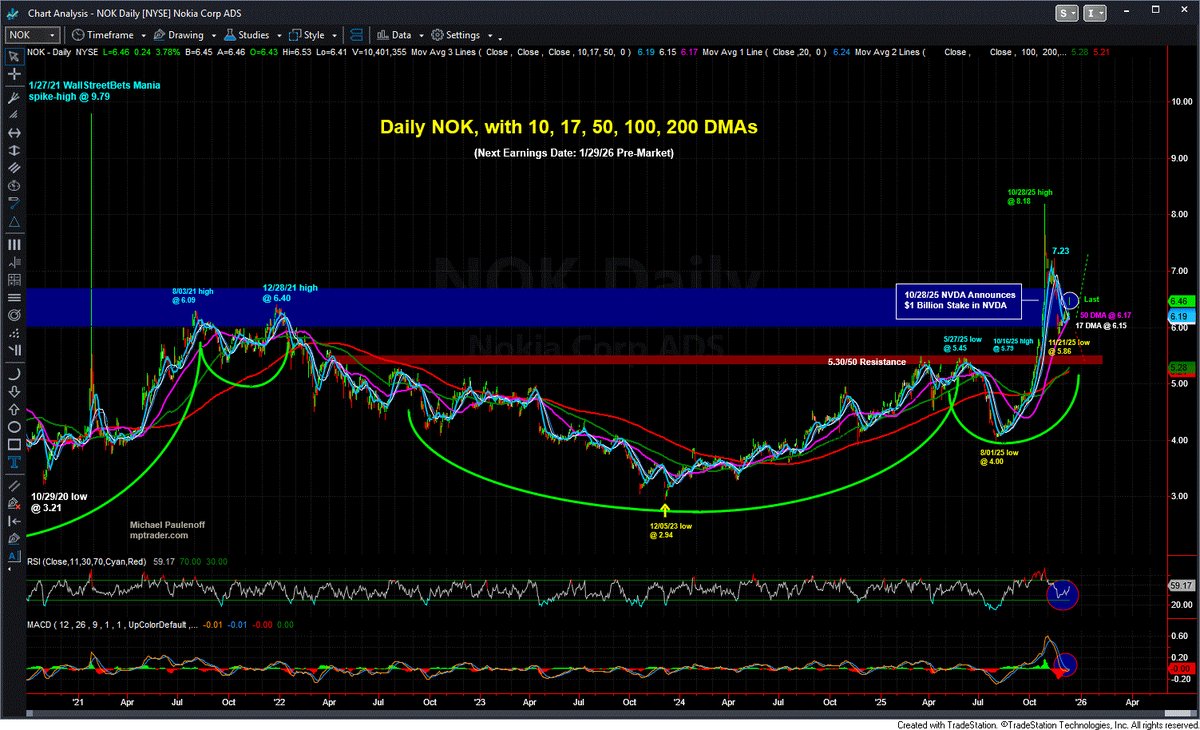This screenshot has width=1200, height=730.
Task: Activate the crosshair pointer tool
Action: pyautogui.click(x=13, y=76)
